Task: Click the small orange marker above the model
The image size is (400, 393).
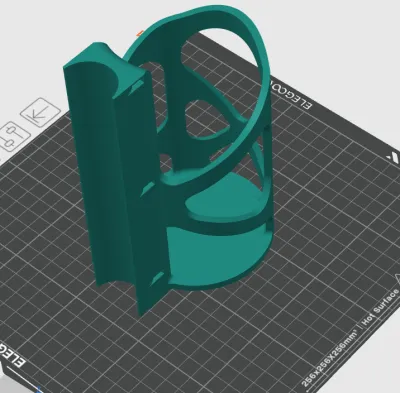Action: [x=140, y=33]
